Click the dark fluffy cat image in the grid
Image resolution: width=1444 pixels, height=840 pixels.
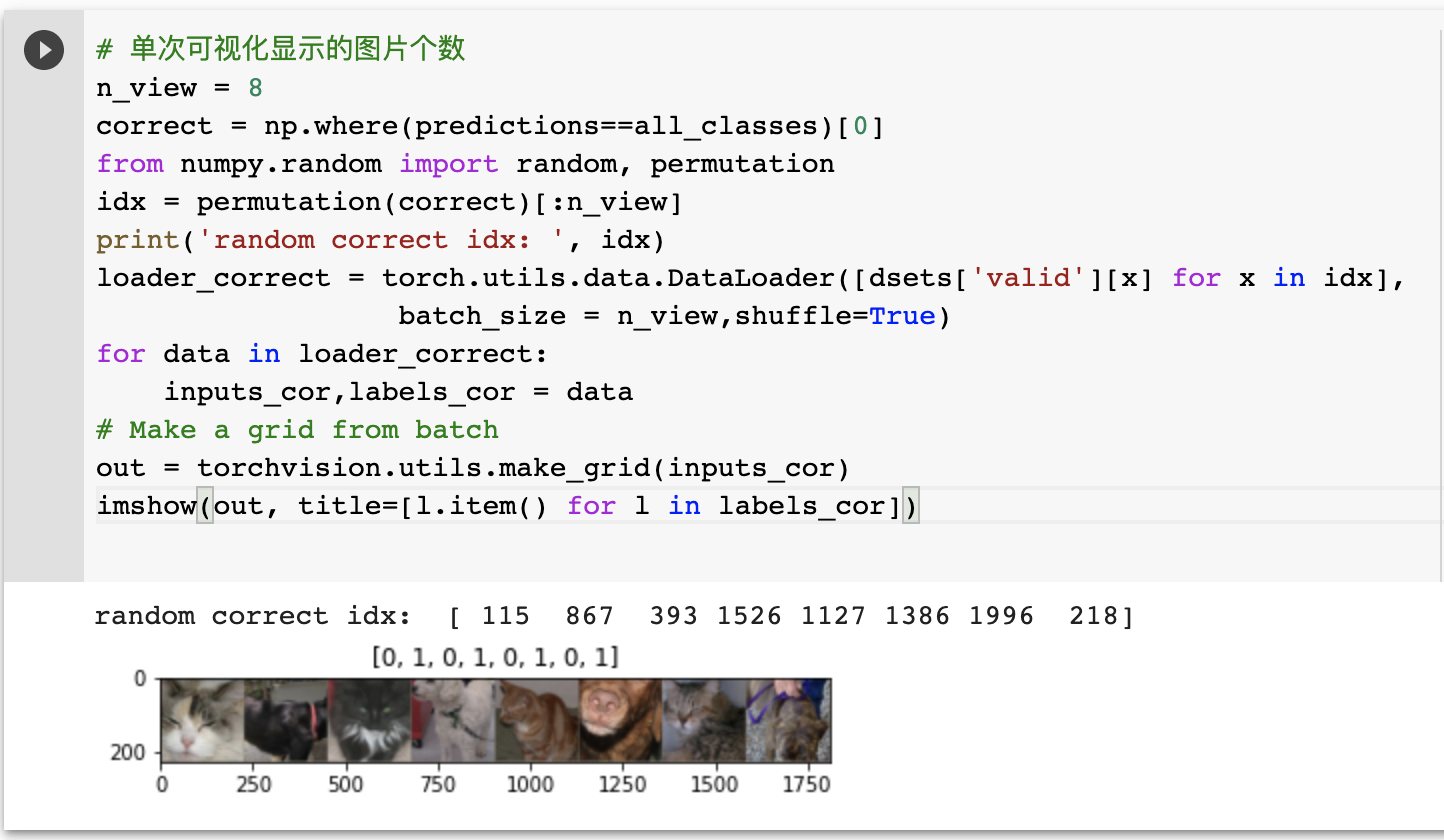(x=370, y=720)
